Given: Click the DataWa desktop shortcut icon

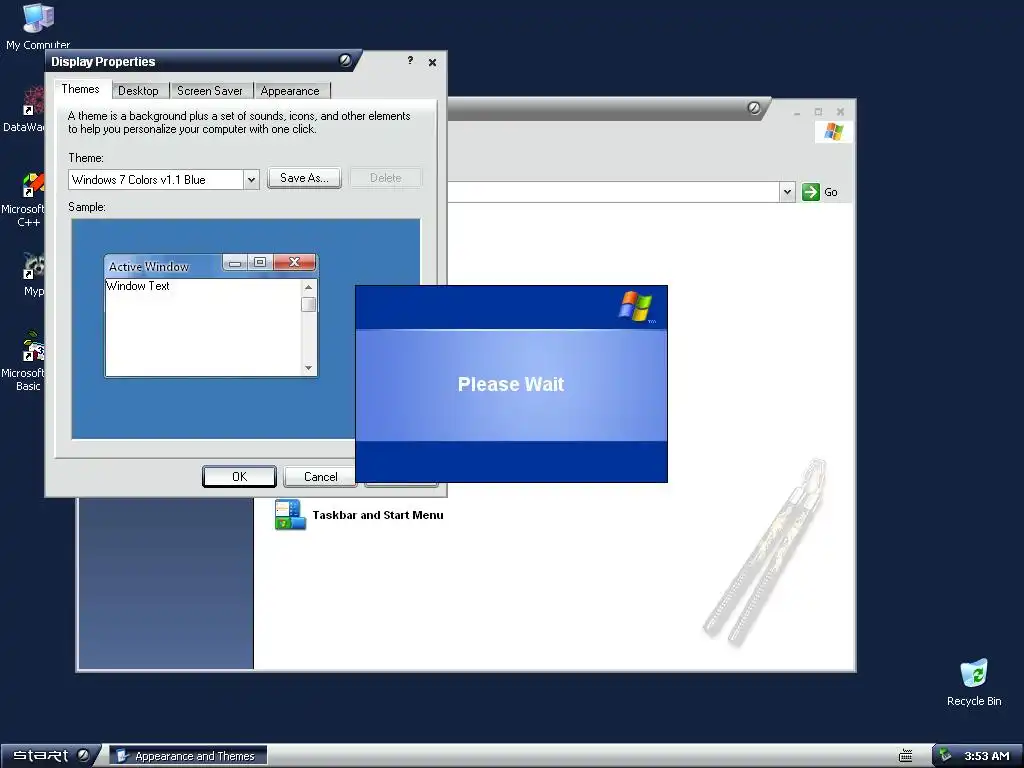Looking at the screenshot, I should [33, 102].
